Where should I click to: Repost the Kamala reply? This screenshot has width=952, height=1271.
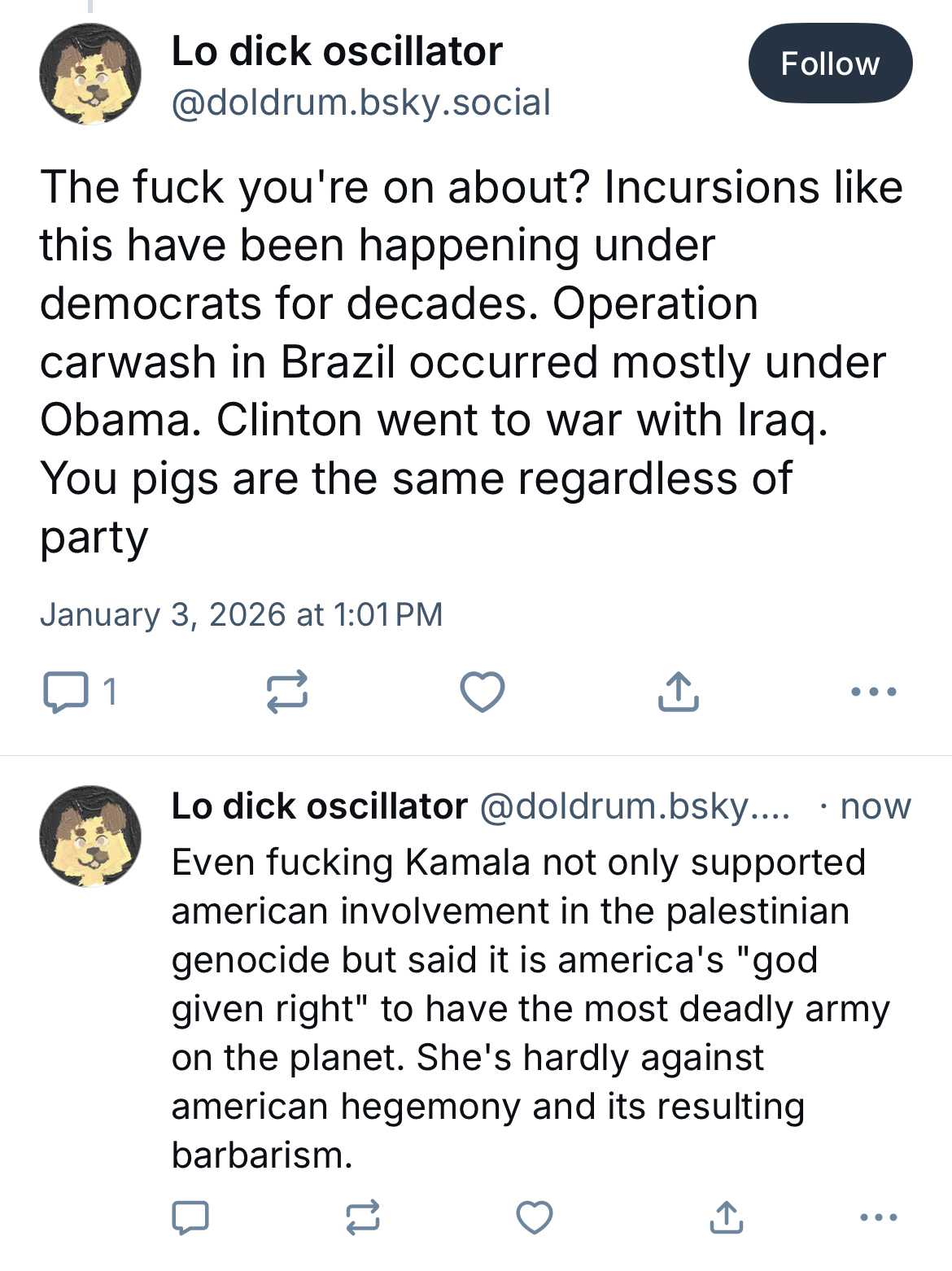coord(362,1217)
